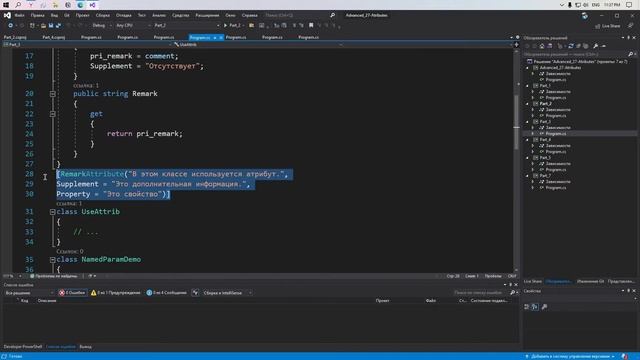This screenshot has width=640, height=360.
Task: Switch to the Developer PowerShell tab
Action: (23, 347)
